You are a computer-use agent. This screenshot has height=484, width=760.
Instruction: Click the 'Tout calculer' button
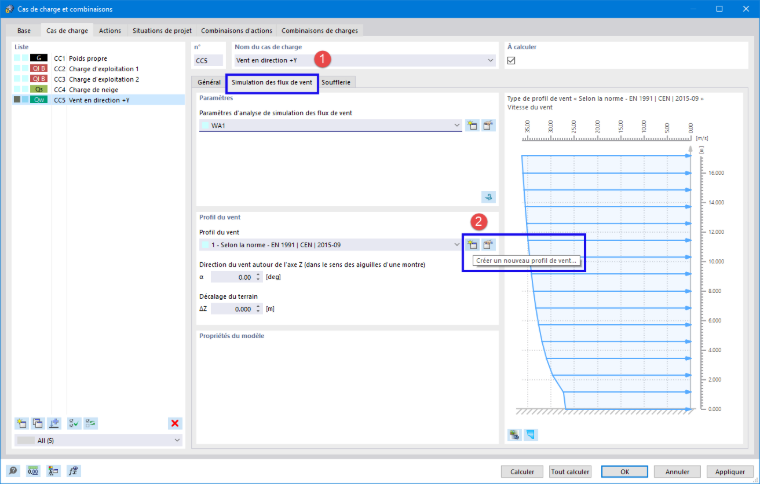(570, 471)
